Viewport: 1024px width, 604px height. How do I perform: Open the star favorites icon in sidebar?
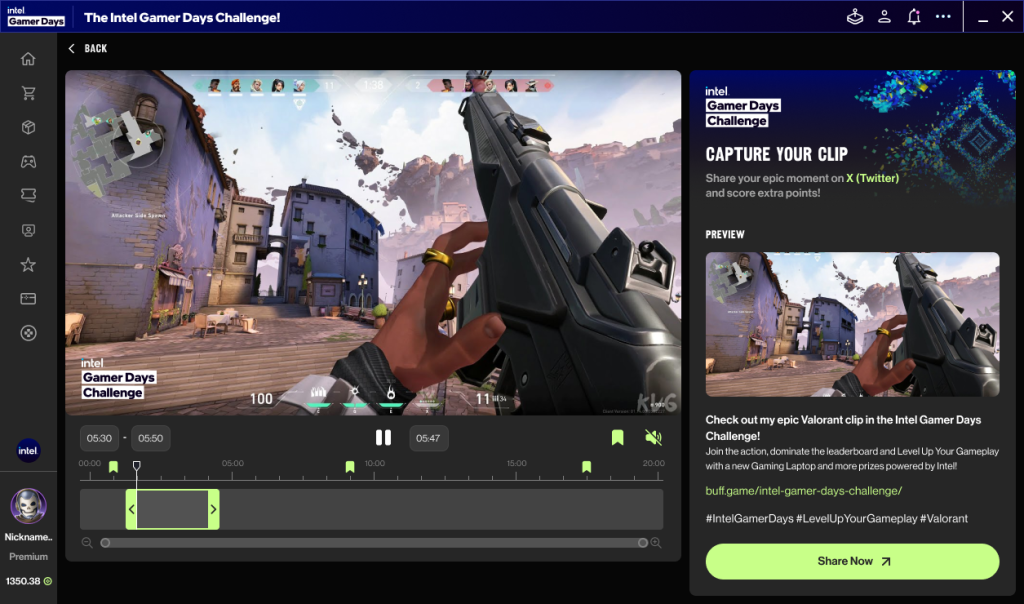28,265
